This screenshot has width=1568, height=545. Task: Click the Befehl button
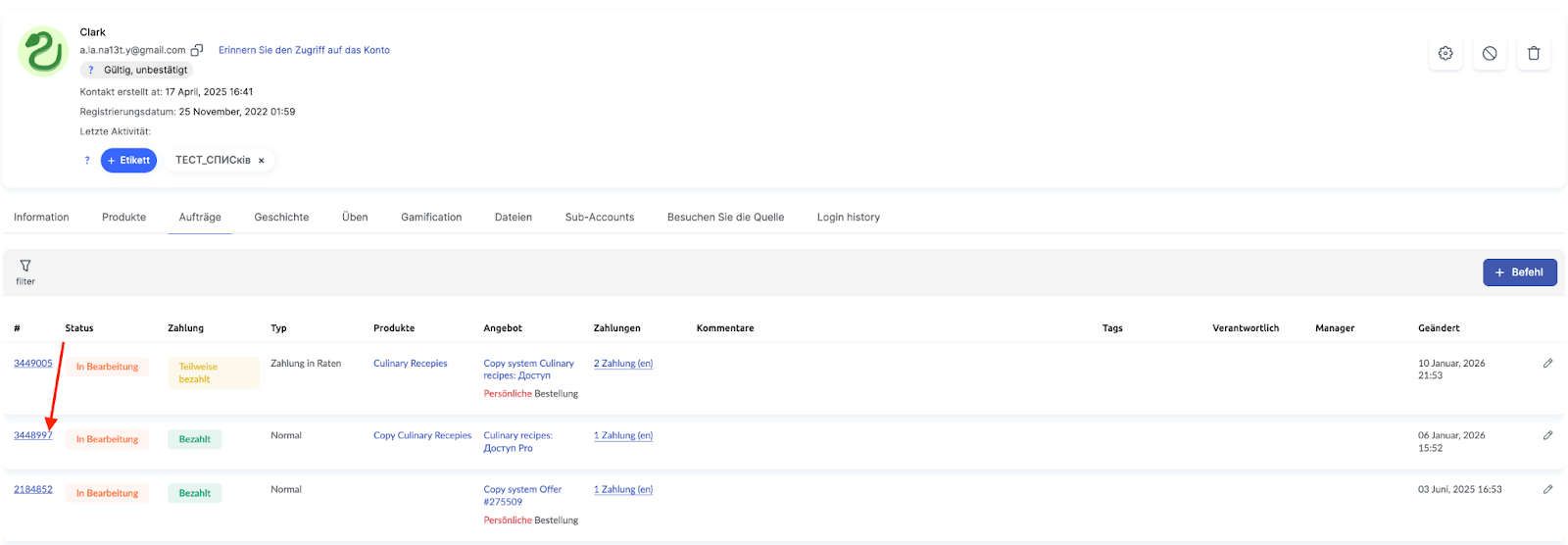pyautogui.click(x=1519, y=272)
